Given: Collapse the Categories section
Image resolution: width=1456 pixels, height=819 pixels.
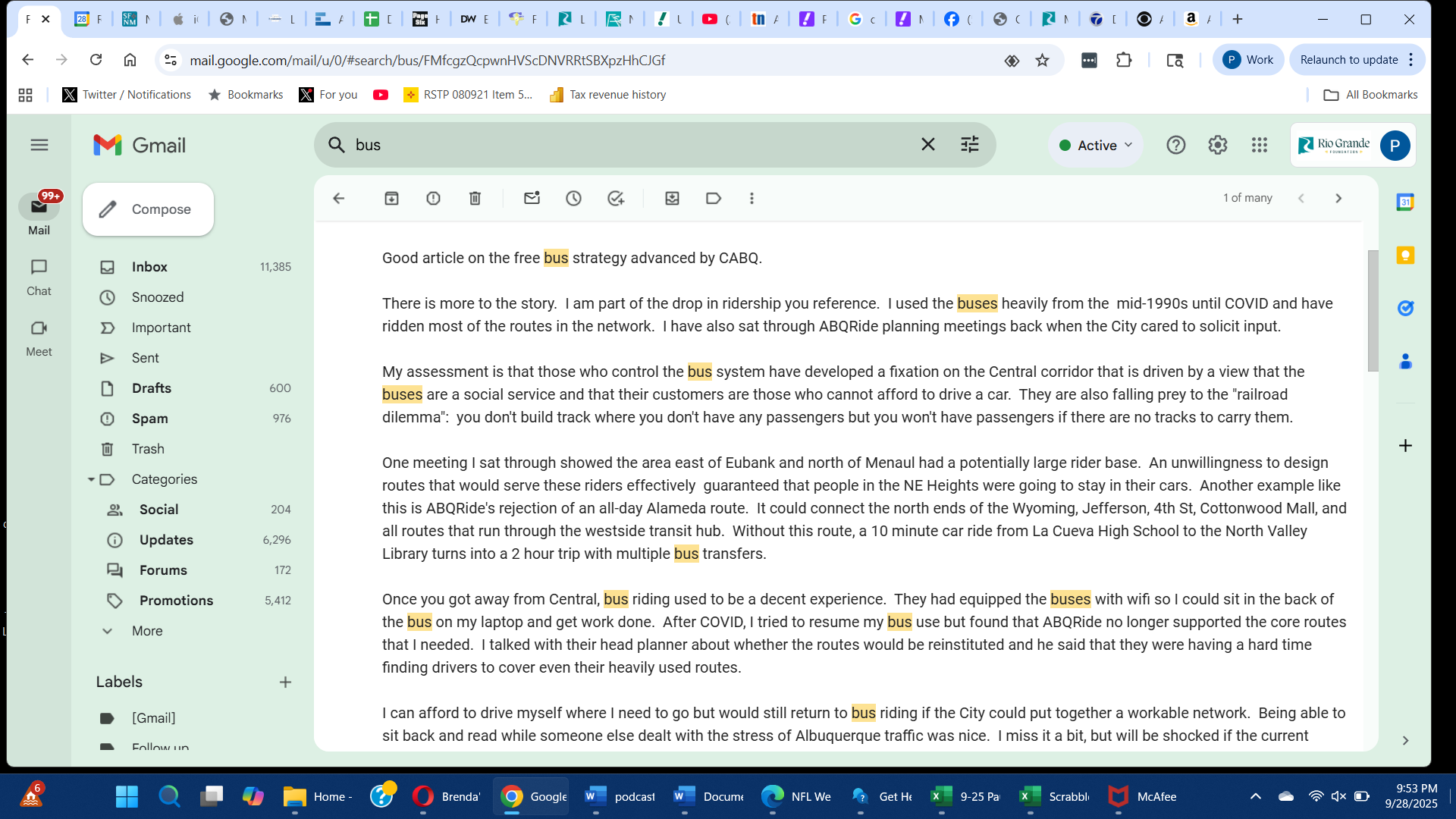Looking at the screenshot, I should click(91, 479).
